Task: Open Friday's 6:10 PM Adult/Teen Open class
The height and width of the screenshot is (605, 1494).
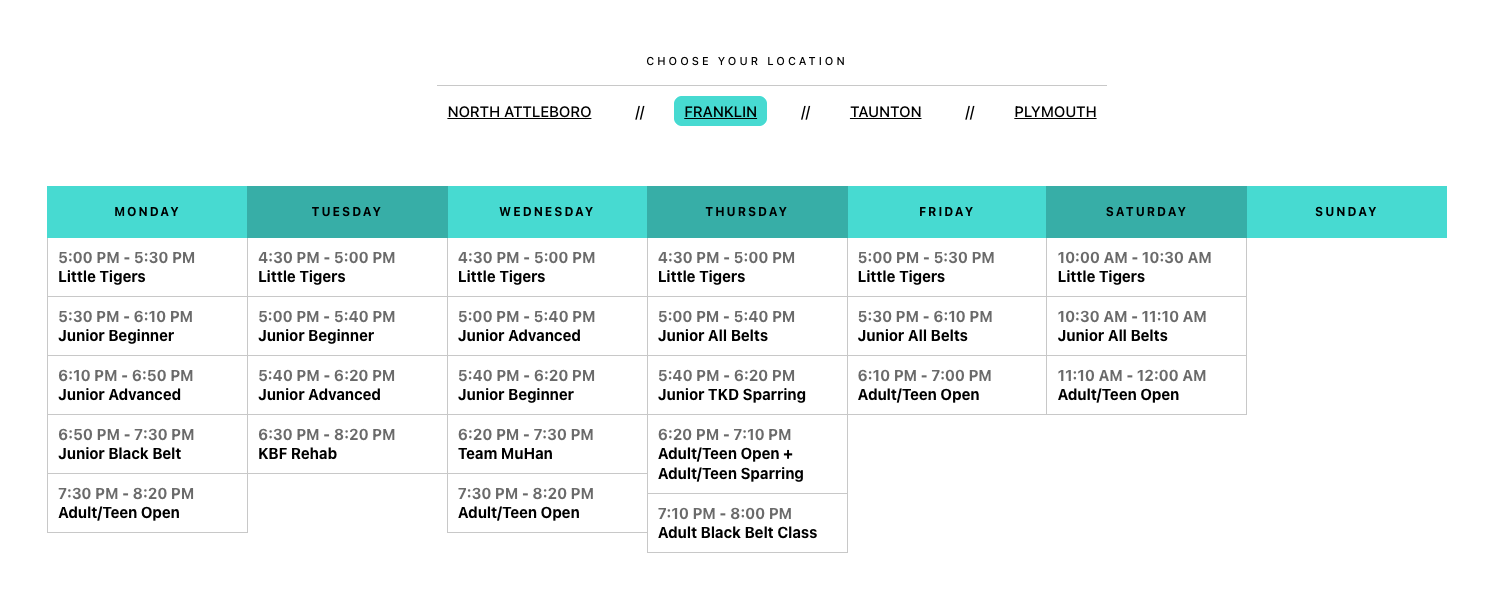Action: tap(946, 385)
